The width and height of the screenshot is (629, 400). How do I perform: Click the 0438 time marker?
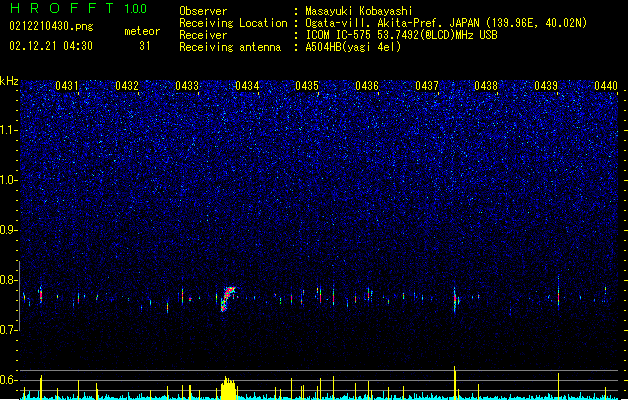pyautogui.click(x=486, y=86)
